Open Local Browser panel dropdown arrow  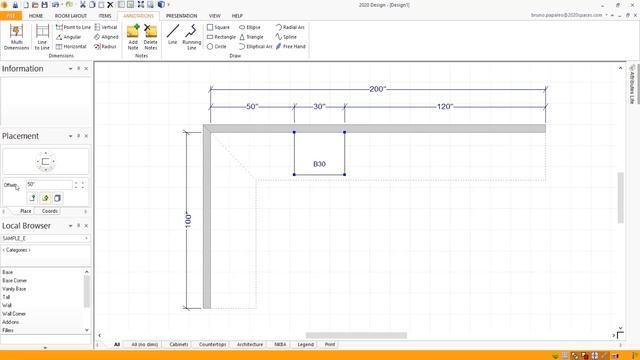pos(70,226)
